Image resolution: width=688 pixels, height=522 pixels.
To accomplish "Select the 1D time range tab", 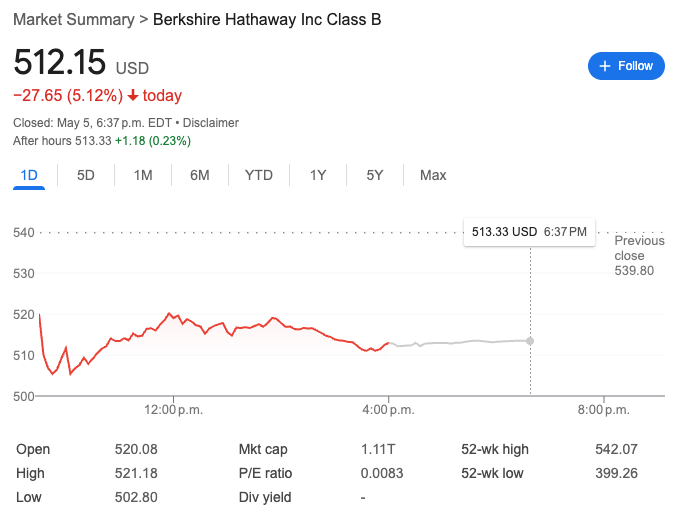I will click(29, 175).
